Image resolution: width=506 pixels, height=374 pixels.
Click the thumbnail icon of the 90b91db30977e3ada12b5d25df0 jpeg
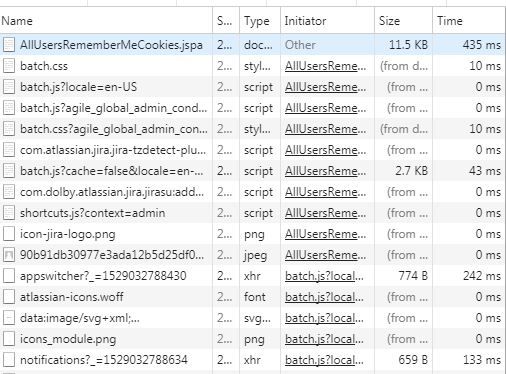(9, 255)
